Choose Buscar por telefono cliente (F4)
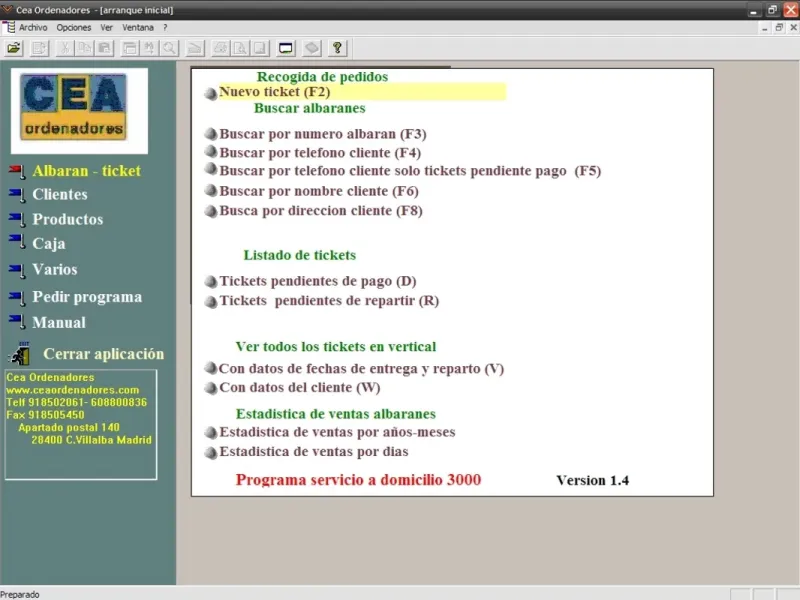 [320, 153]
